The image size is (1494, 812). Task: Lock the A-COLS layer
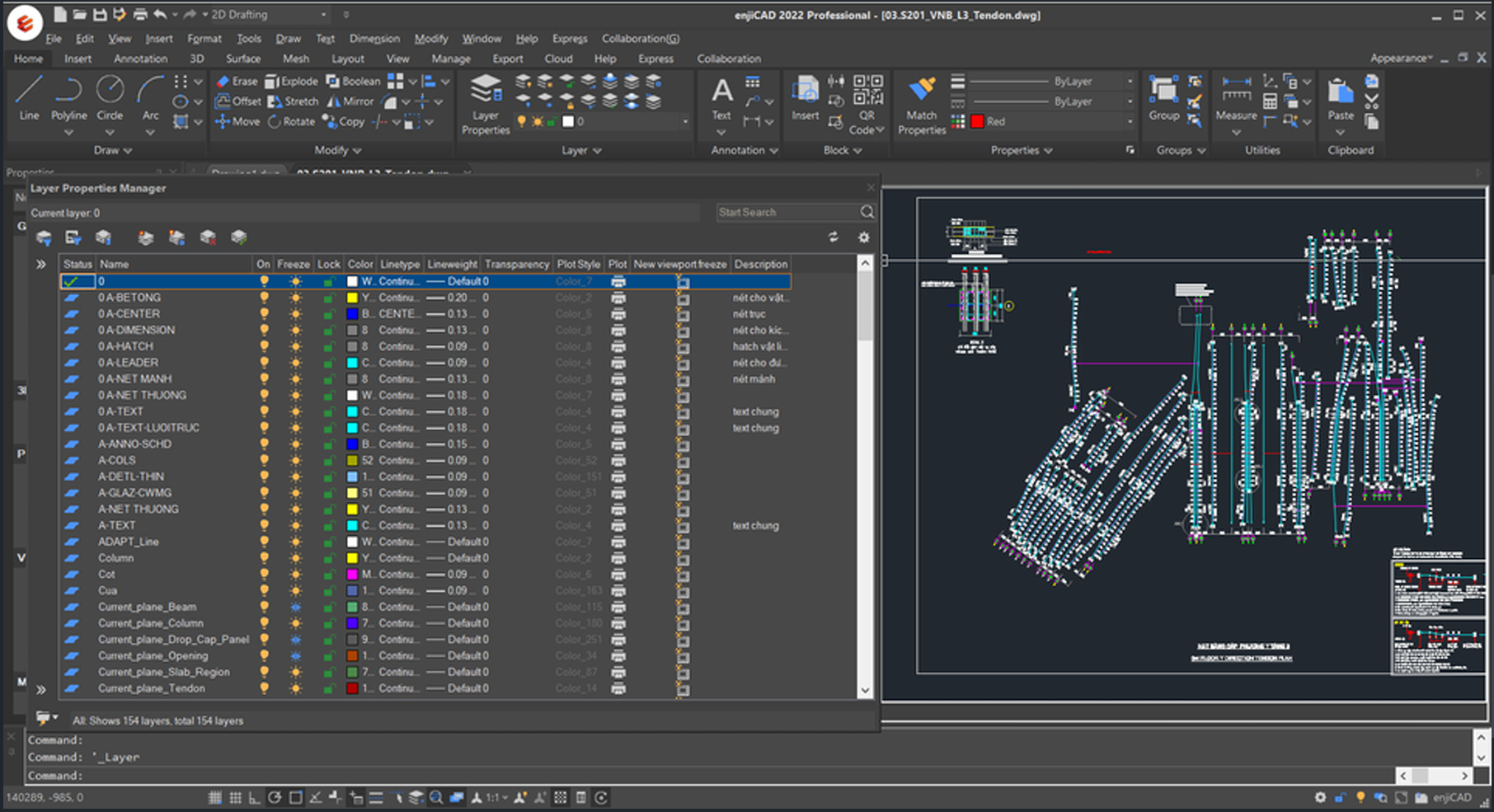point(328,461)
